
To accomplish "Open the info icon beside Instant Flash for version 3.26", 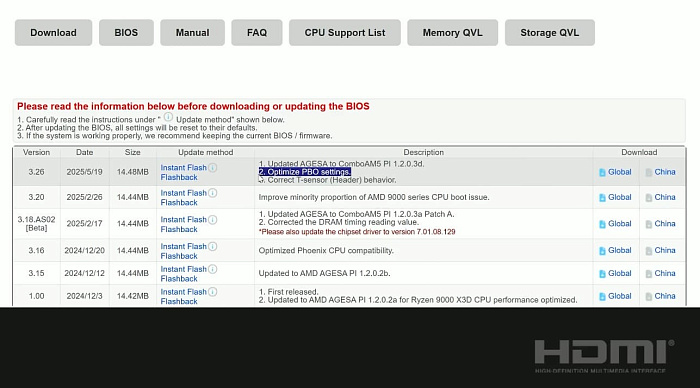I will coord(212,167).
